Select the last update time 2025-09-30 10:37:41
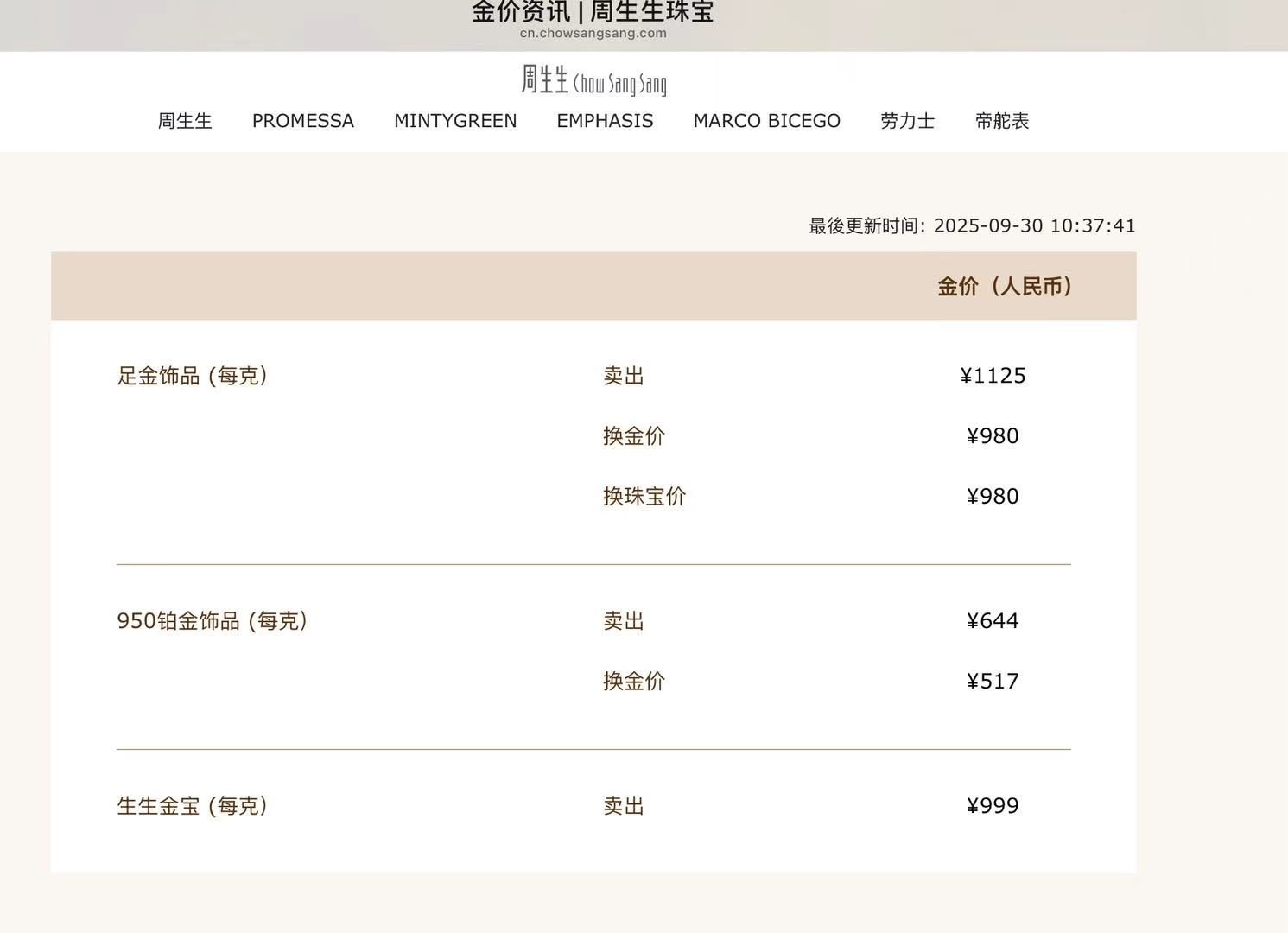 1035,225
